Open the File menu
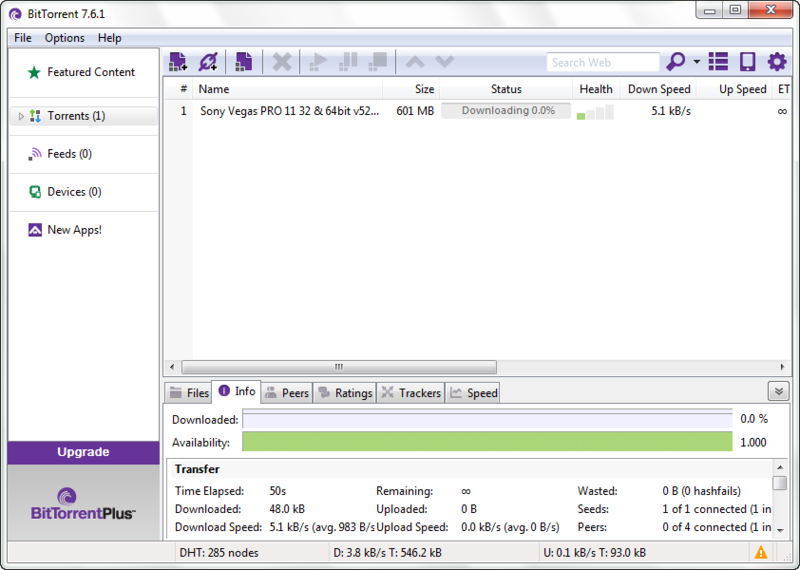 pyautogui.click(x=23, y=38)
